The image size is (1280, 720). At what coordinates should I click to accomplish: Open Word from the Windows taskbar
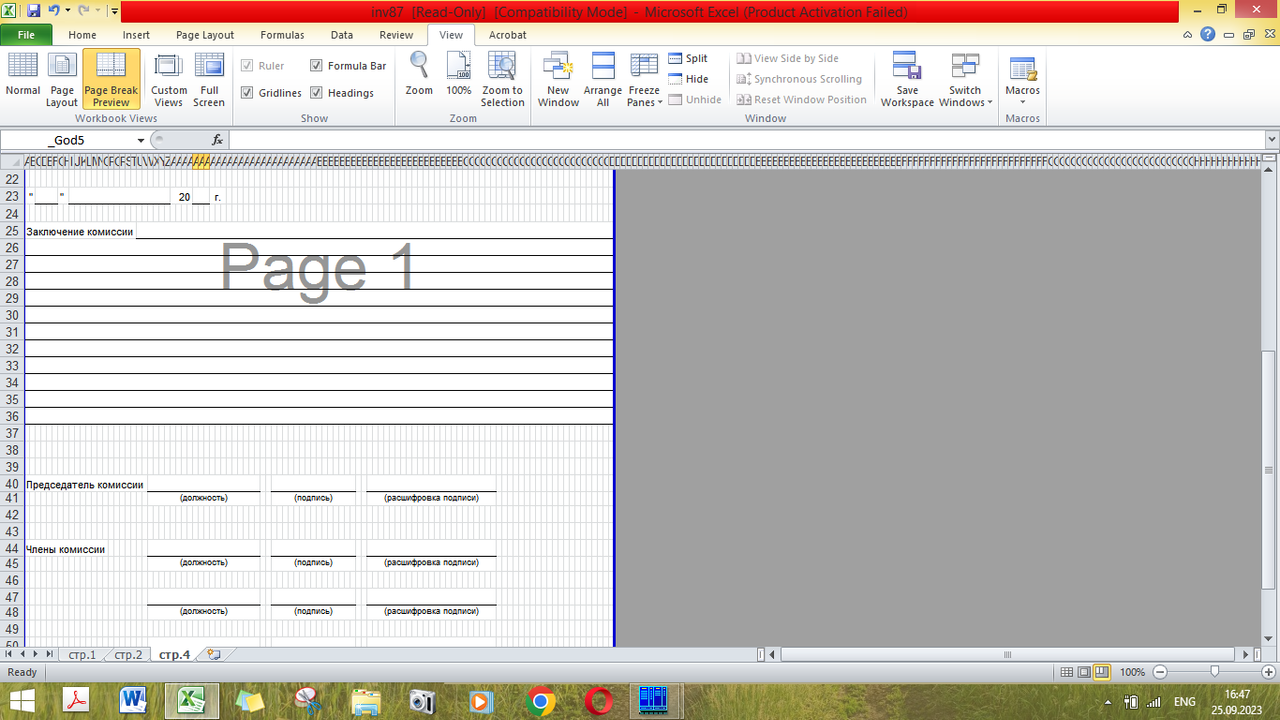[x=132, y=700]
